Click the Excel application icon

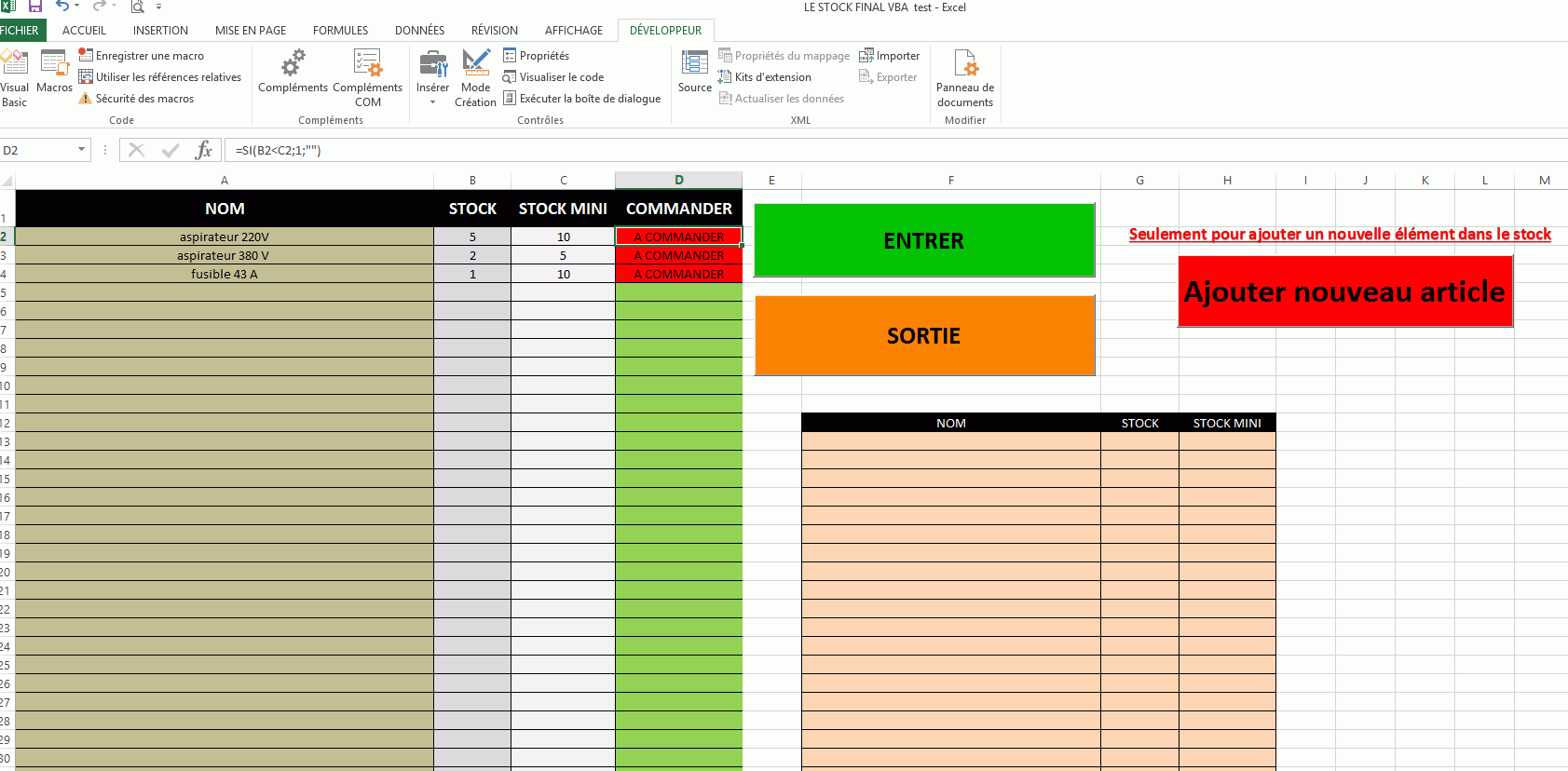click(x=8, y=7)
